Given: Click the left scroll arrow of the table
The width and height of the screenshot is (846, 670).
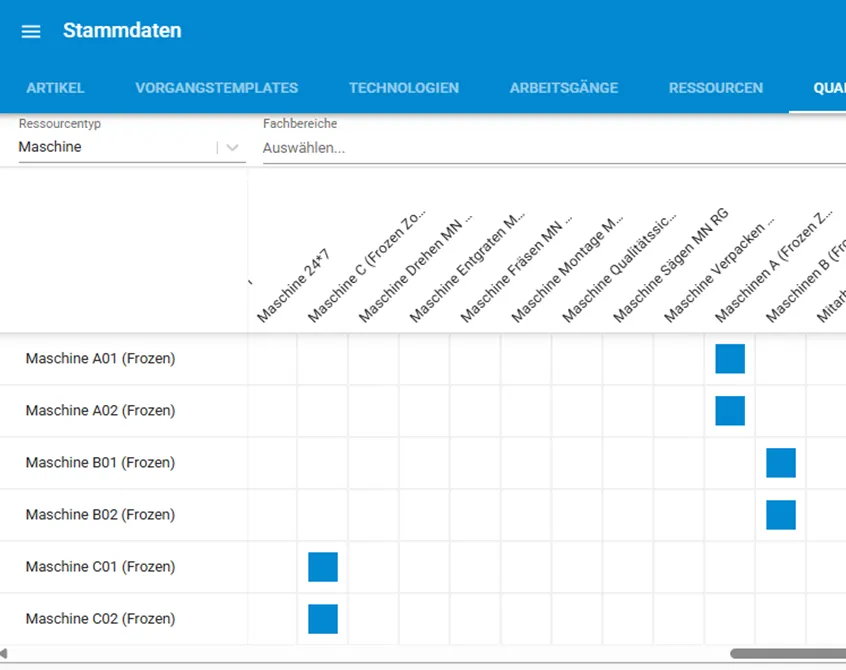Looking at the screenshot, I should click(x=4, y=654).
